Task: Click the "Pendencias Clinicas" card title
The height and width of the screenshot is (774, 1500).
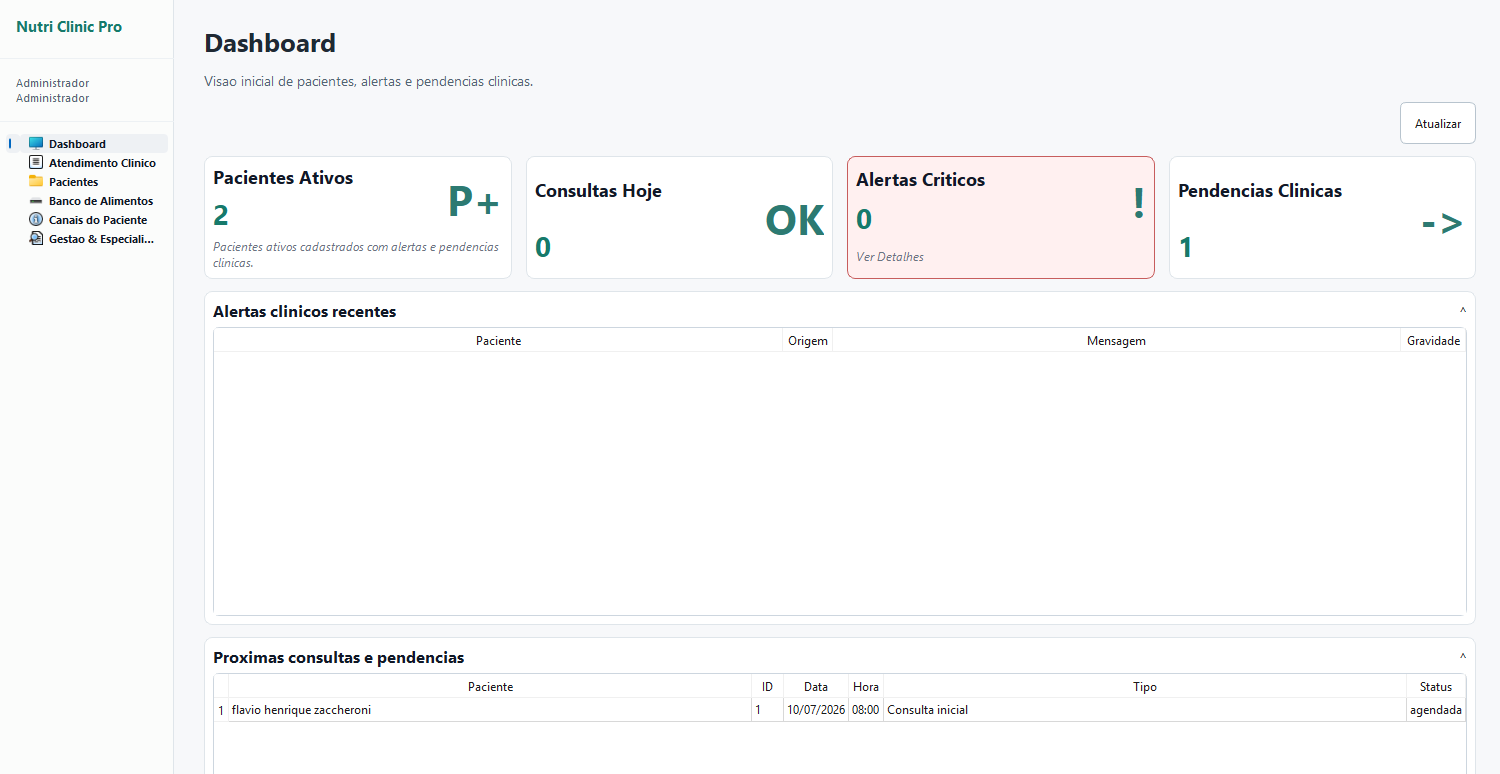Action: point(1260,191)
